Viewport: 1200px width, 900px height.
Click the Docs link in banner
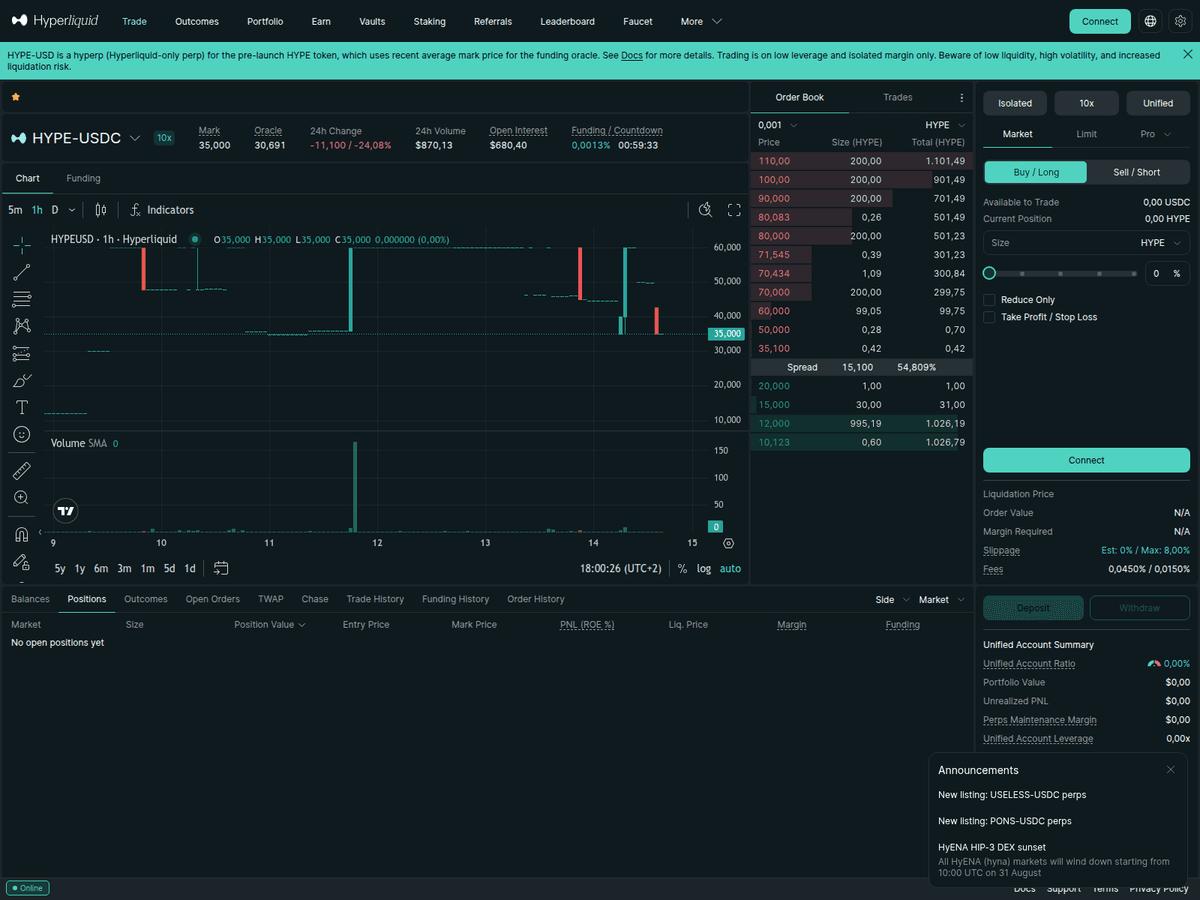632,55
